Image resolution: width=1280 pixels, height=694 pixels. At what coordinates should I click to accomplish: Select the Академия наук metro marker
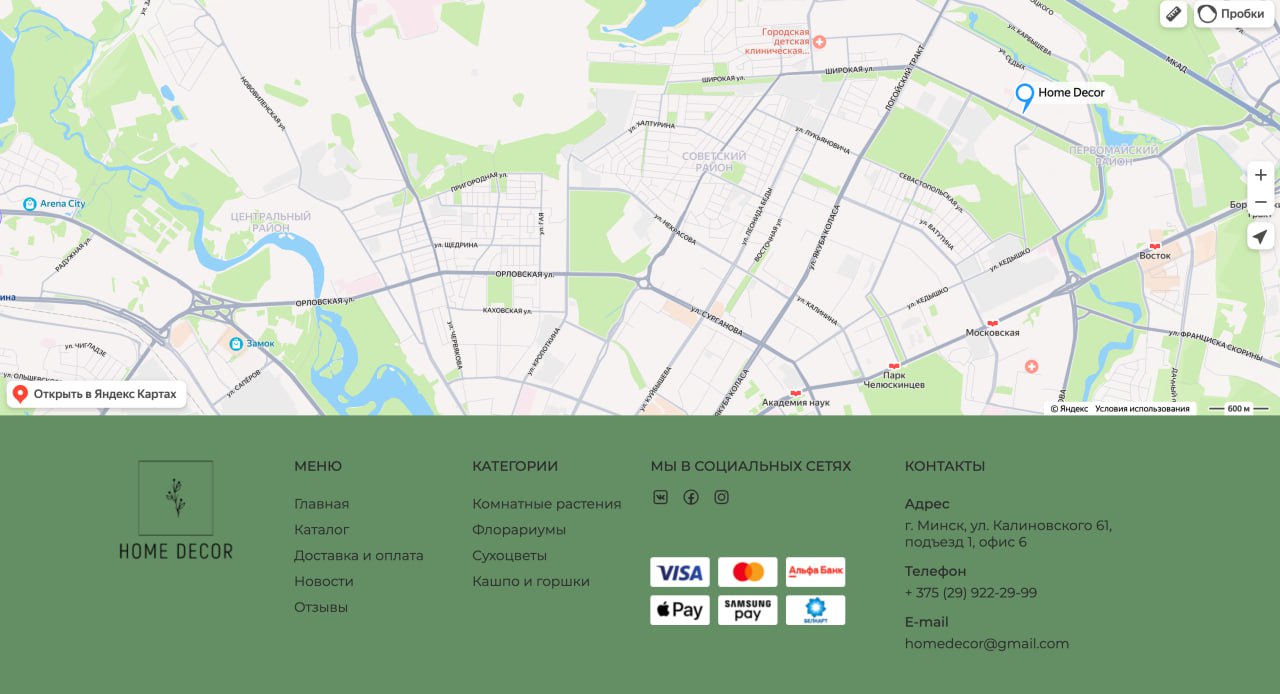click(796, 393)
